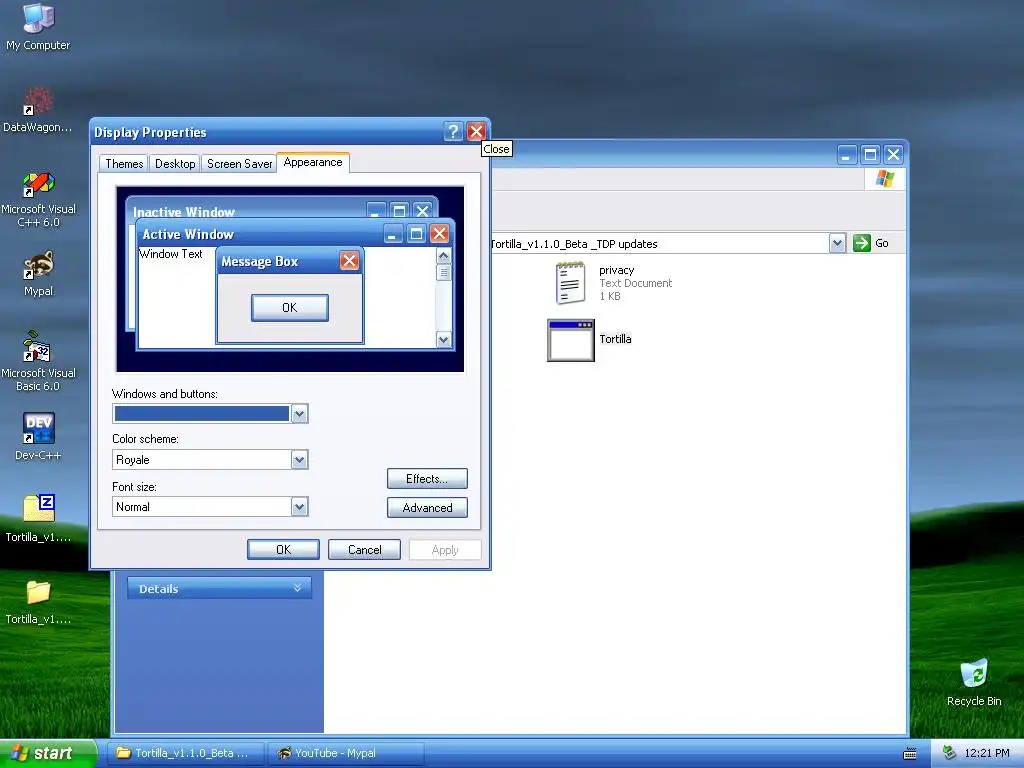Expand the Explorer address bar dropdown arrow
Viewport: 1024px width, 768px height.
[x=837, y=244]
